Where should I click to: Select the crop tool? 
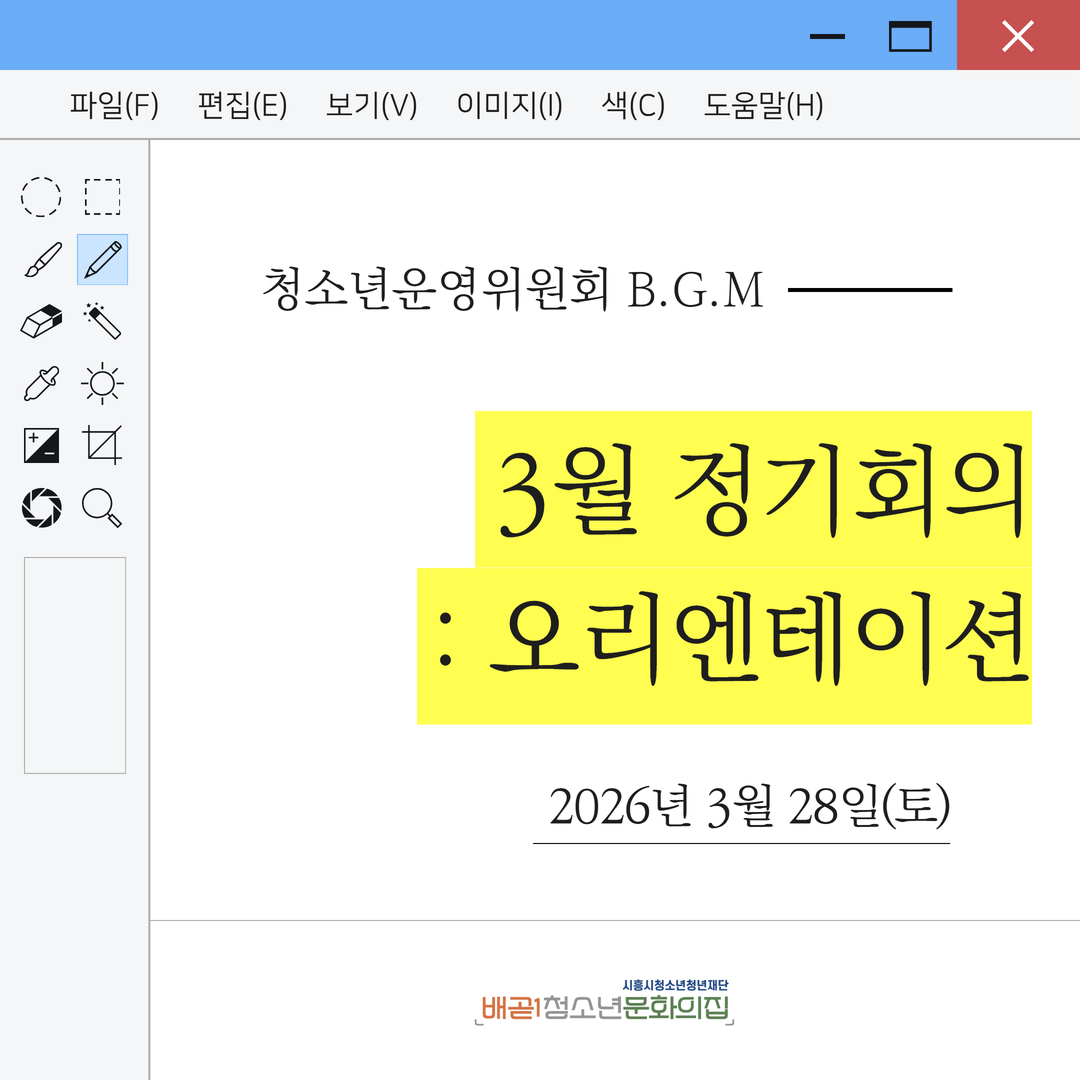point(102,445)
